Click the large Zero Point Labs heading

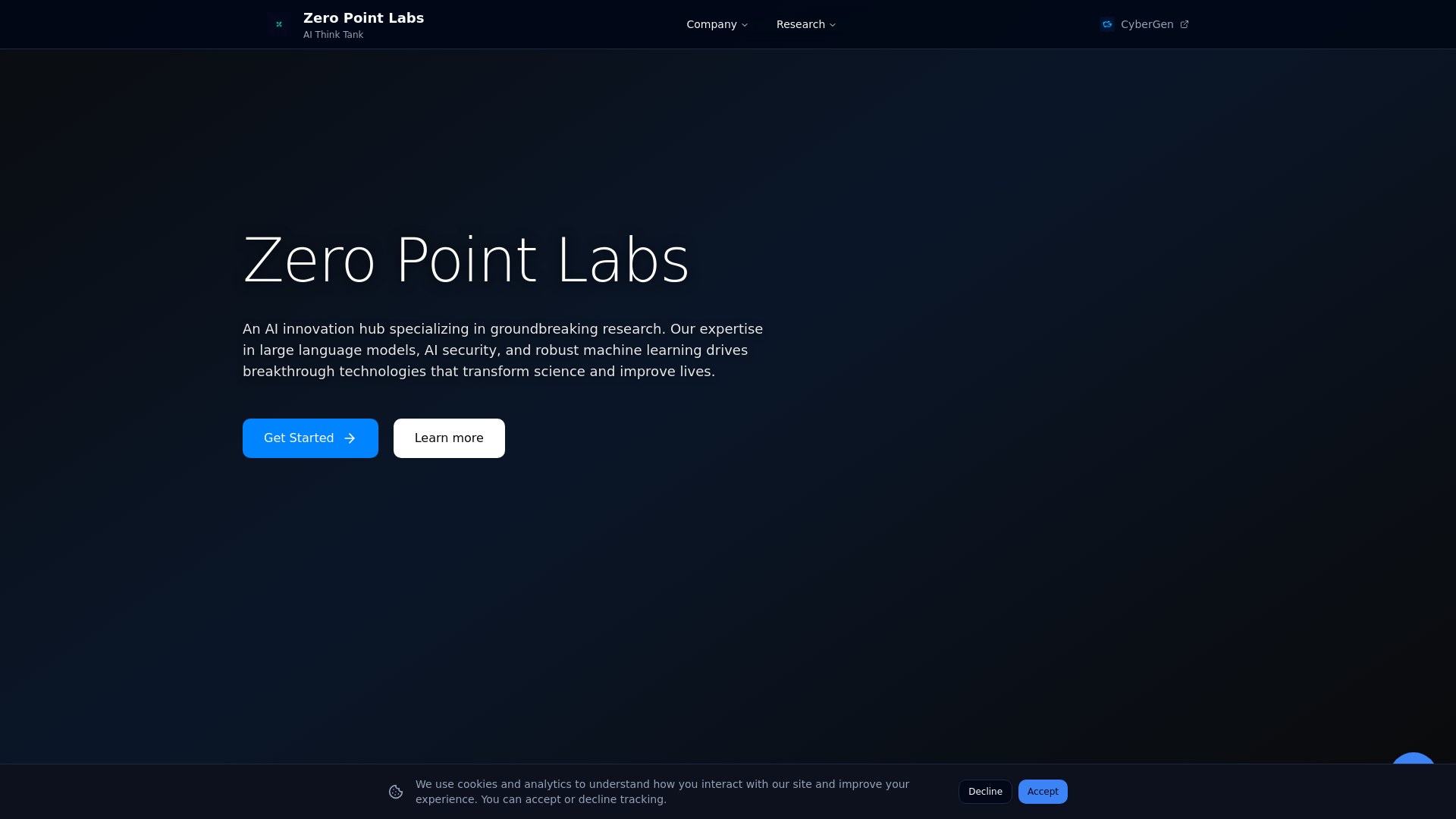coord(466,260)
